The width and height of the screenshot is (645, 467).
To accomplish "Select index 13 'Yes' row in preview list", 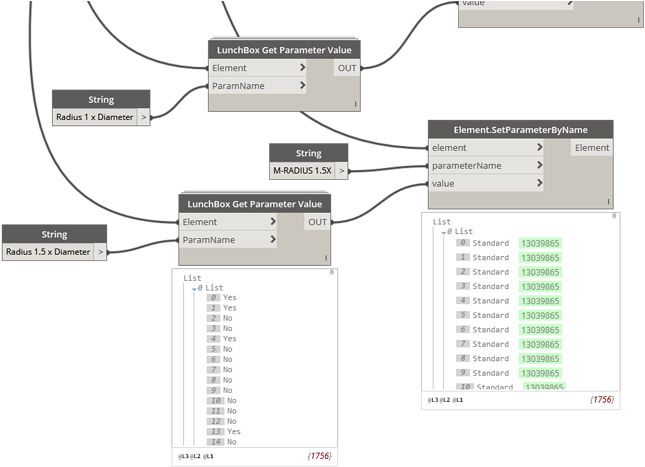I will [224, 431].
